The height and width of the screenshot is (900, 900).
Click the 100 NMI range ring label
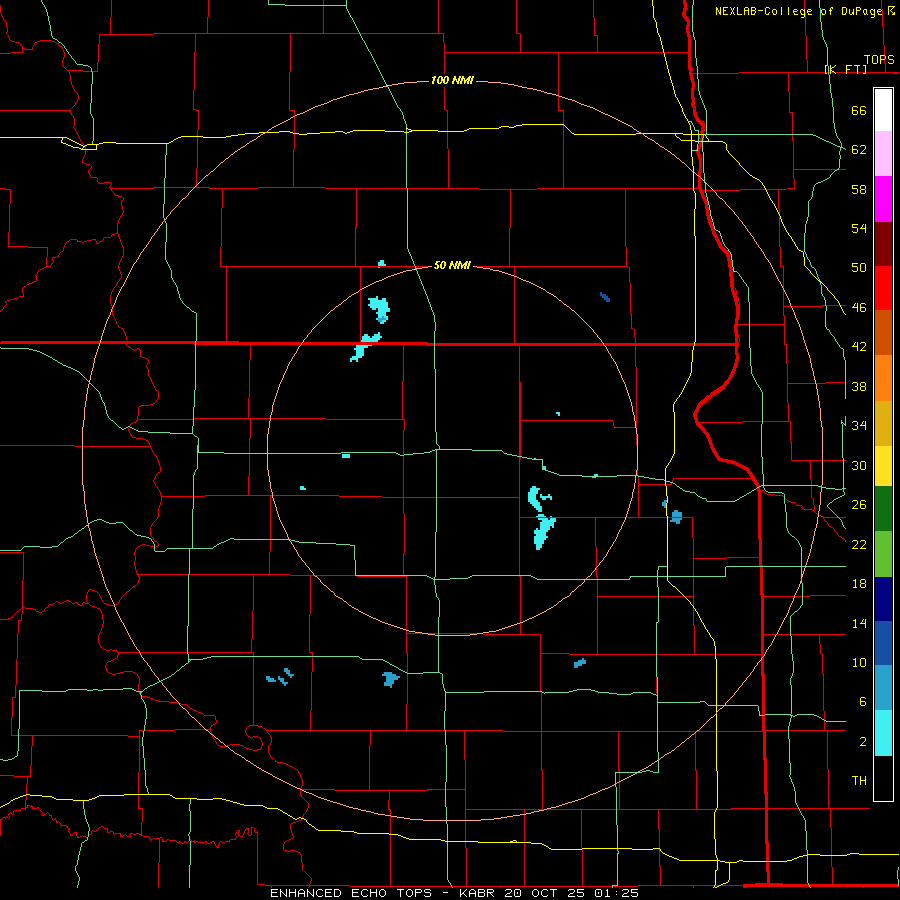[x=452, y=80]
